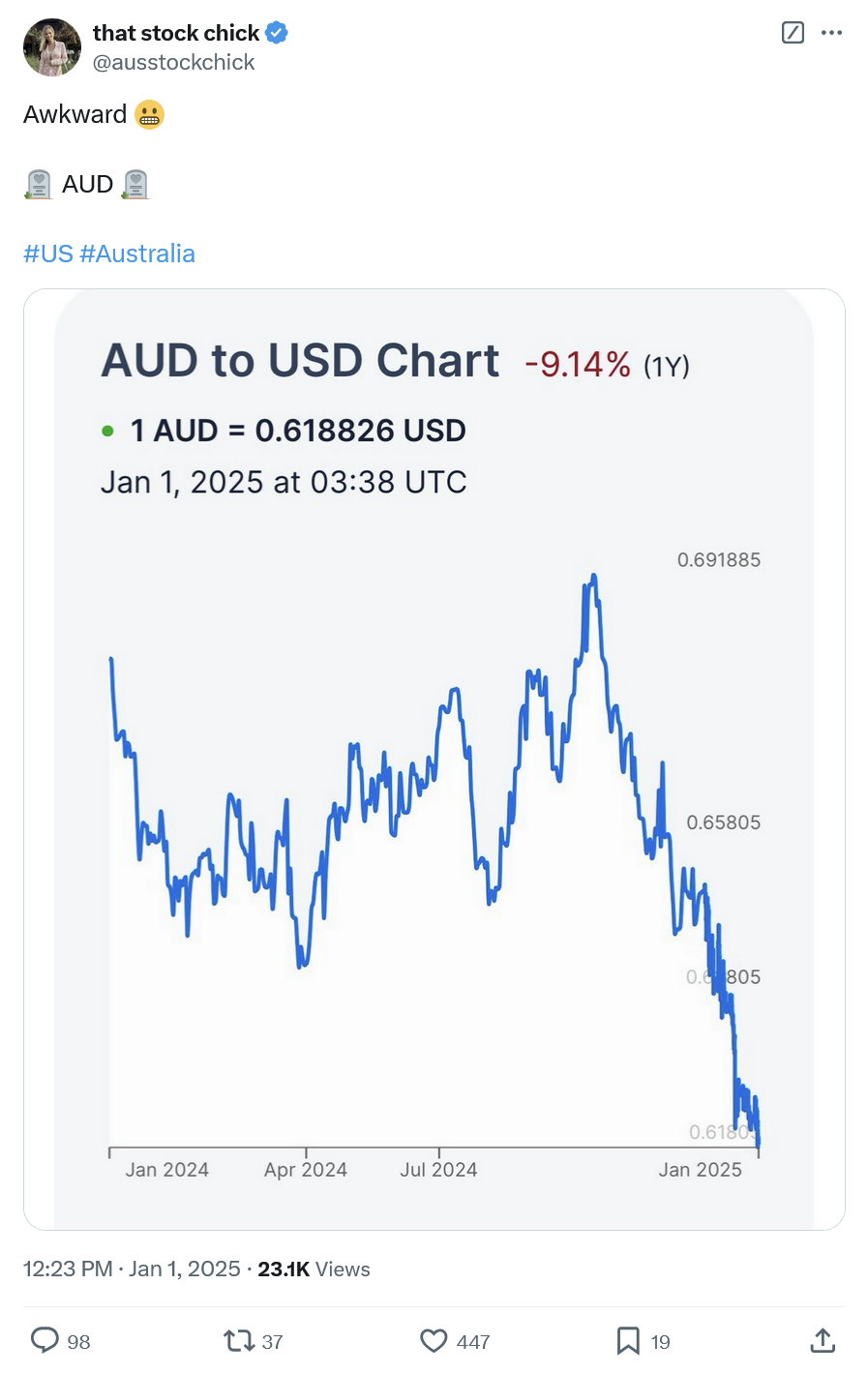Click the blue verified badge
This screenshot has width=868, height=1374.
click(x=277, y=33)
